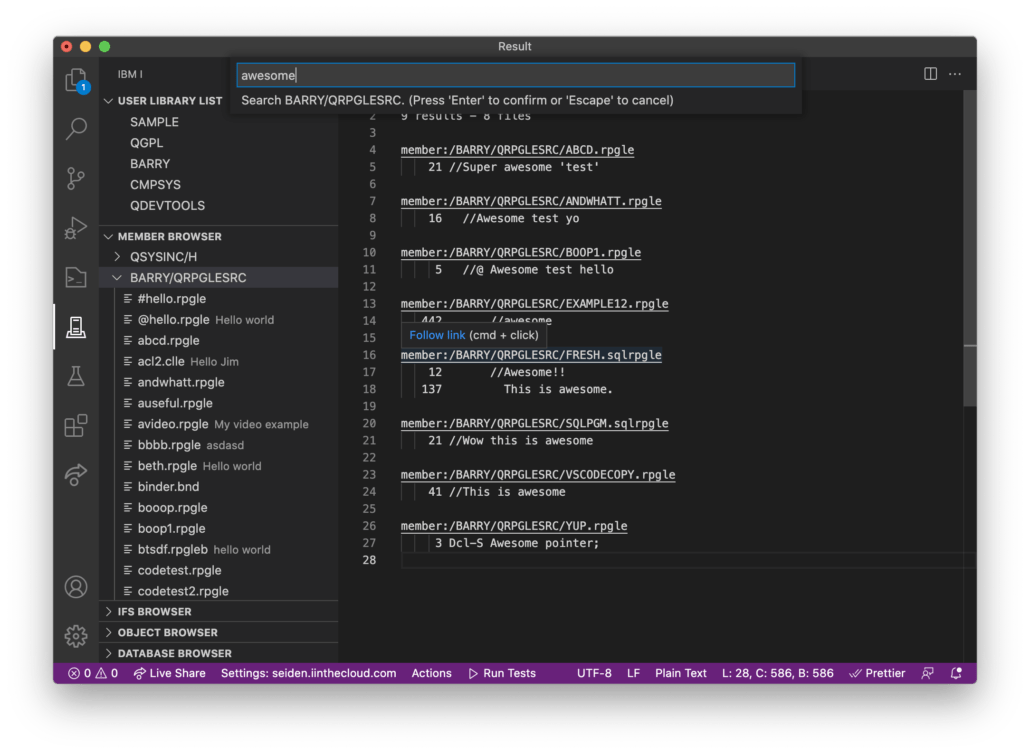The height and width of the screenshot is (754, 1030).
Task: Open the editor More Actions menu
Action: 954,74
